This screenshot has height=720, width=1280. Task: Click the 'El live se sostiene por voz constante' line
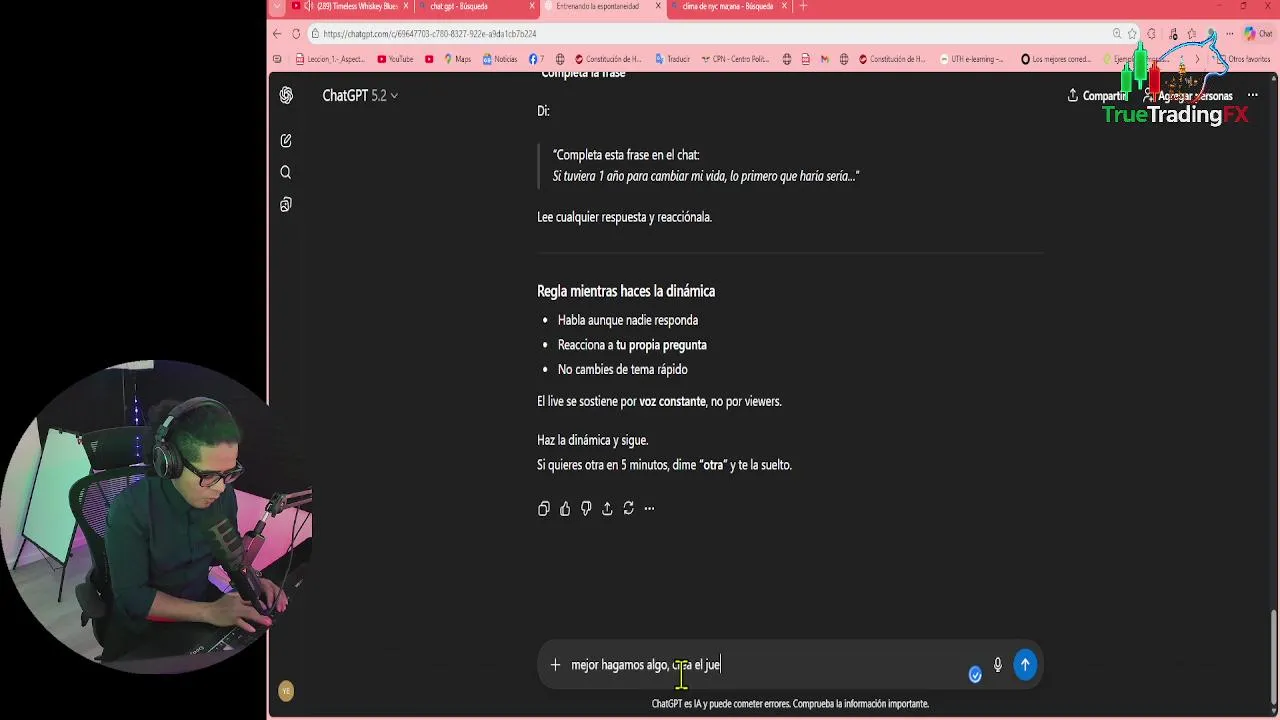[659, 401]
